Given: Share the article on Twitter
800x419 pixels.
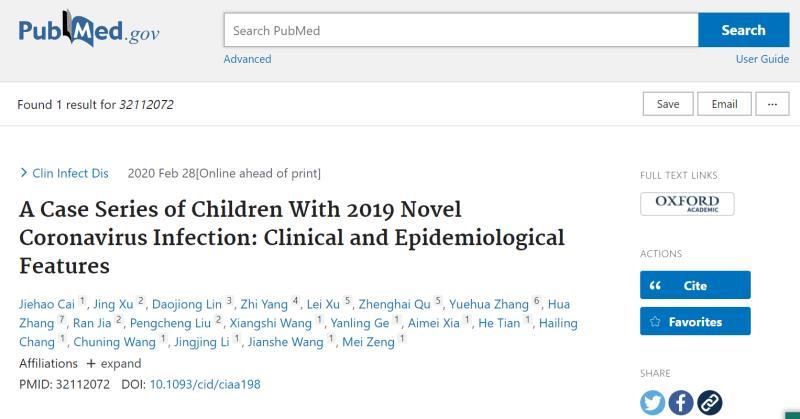Looking at the screenshot, I should (x=653, y=403).
